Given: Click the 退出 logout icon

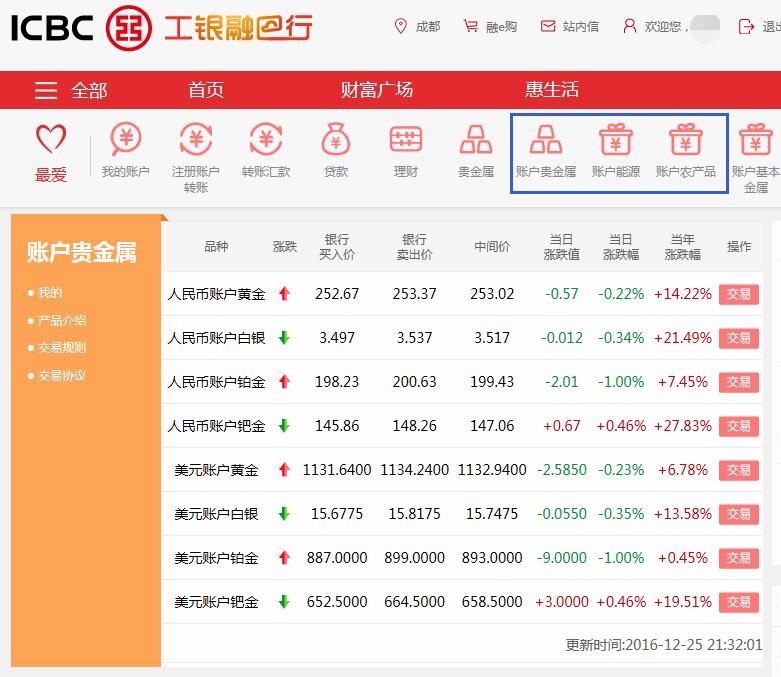Looking at the screenshot, I should 746,26.
